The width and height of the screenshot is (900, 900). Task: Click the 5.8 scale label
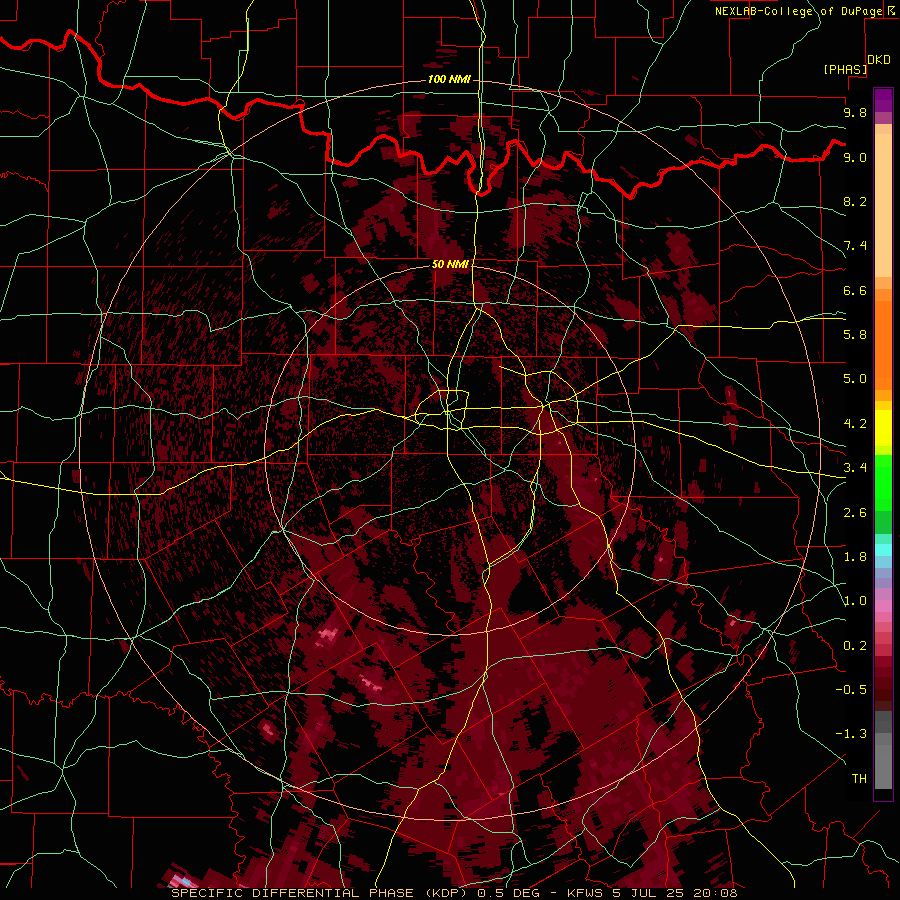(855, 335)
